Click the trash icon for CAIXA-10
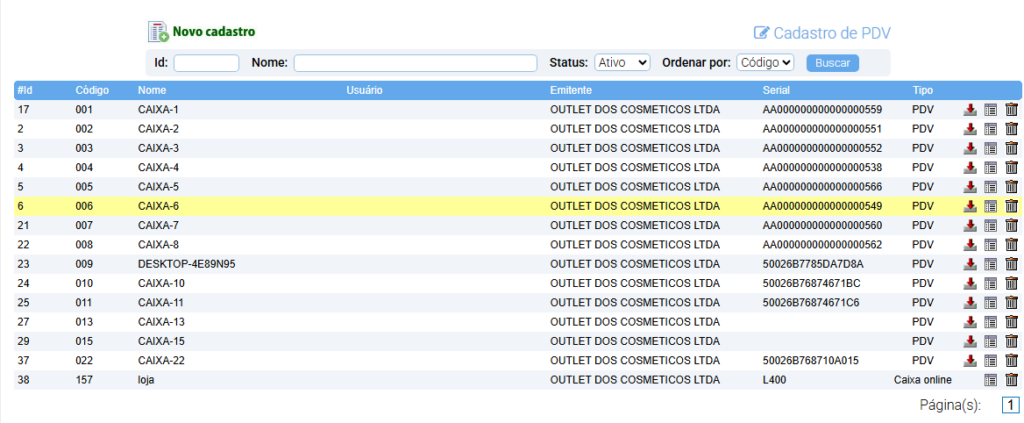1024x423 pixels. (1011, 283)
